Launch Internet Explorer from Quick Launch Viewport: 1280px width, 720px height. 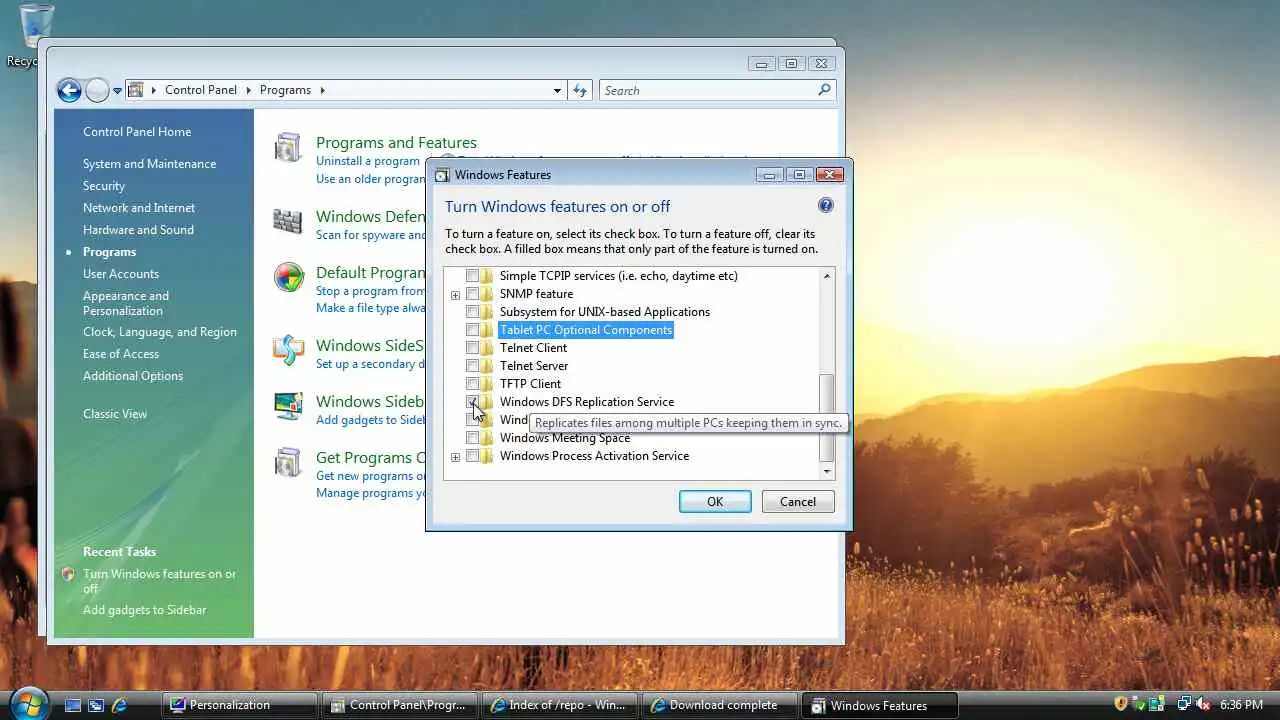[x=119, y=705]
